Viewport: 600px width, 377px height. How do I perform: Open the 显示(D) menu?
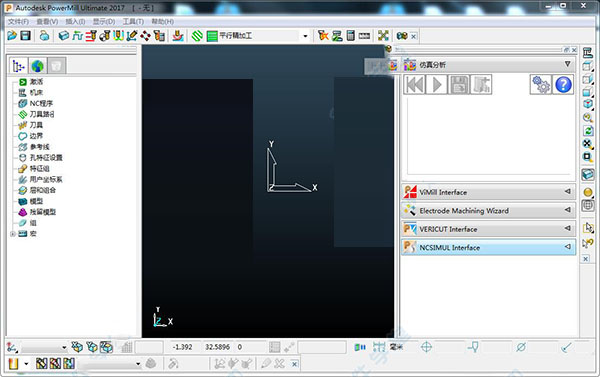104,21
